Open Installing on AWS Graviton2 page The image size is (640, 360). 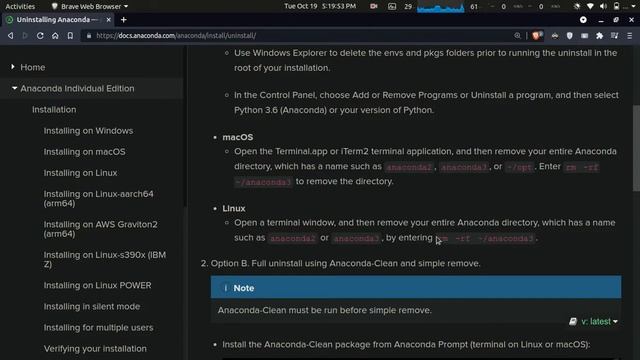click(100, 229)
